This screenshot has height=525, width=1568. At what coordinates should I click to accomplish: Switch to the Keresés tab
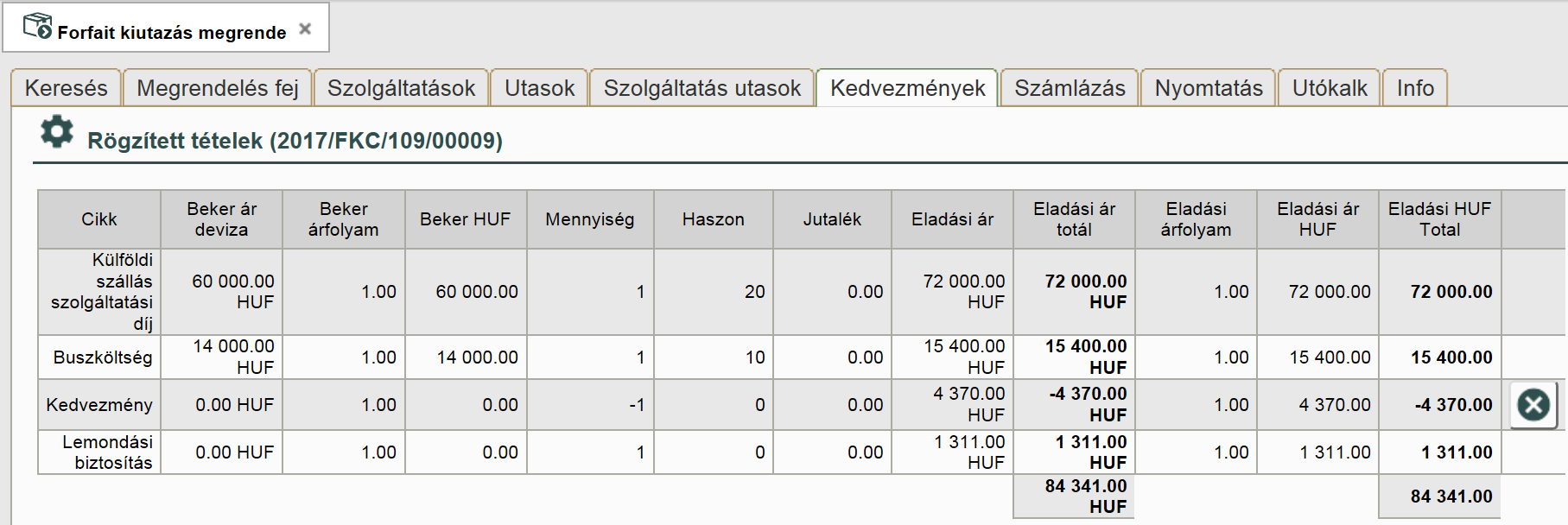(x=67, y=88)
